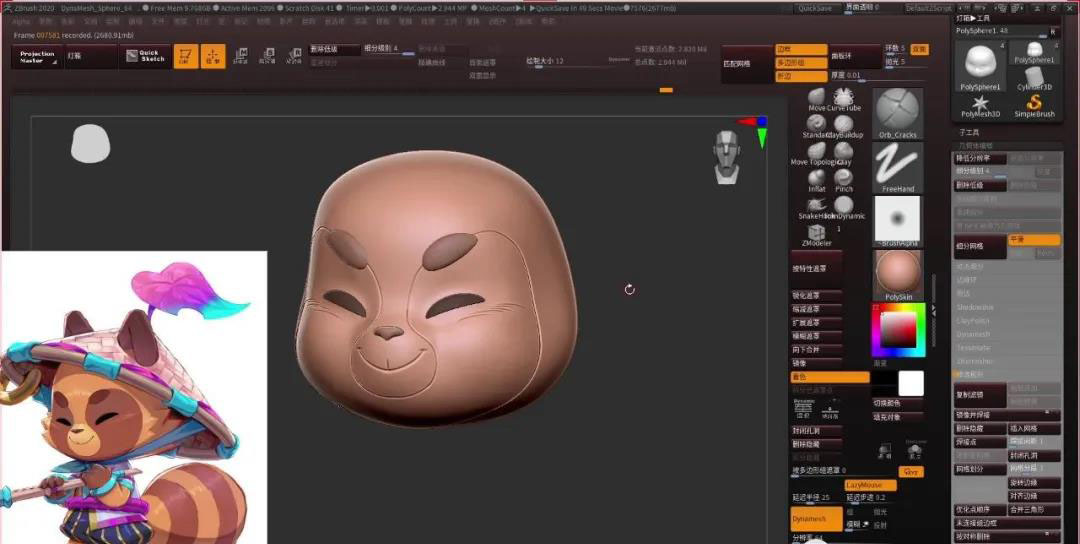Select the CurveTube brush
This screenshot has width=1080, height=544.
(x=843, y=97)
